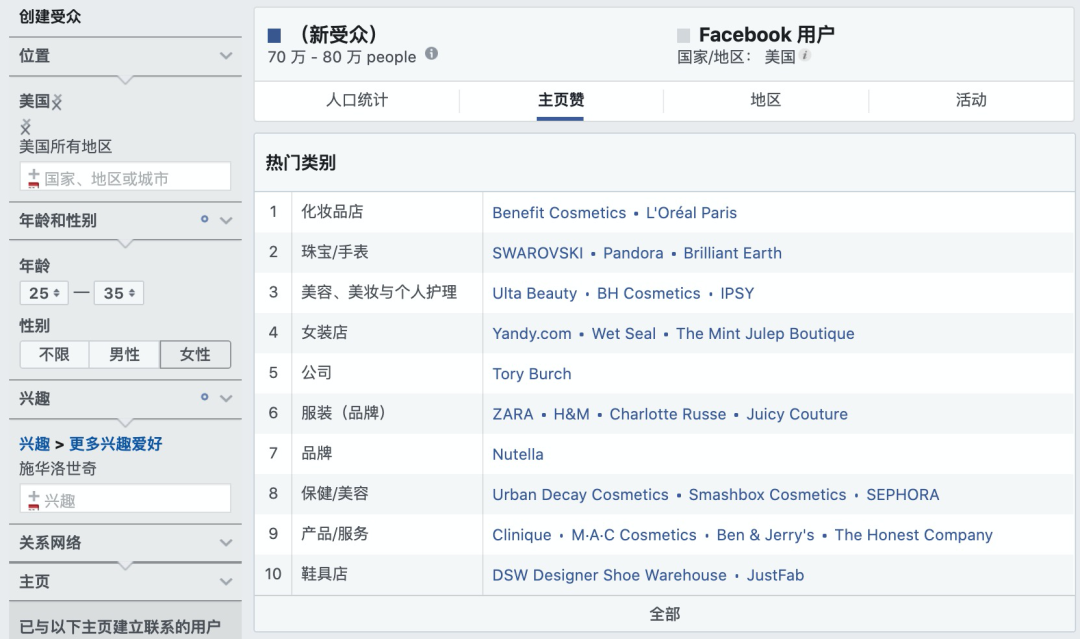Open Smashbox Cosmetics link
1080x639 pixels.
tap(767, 495)
